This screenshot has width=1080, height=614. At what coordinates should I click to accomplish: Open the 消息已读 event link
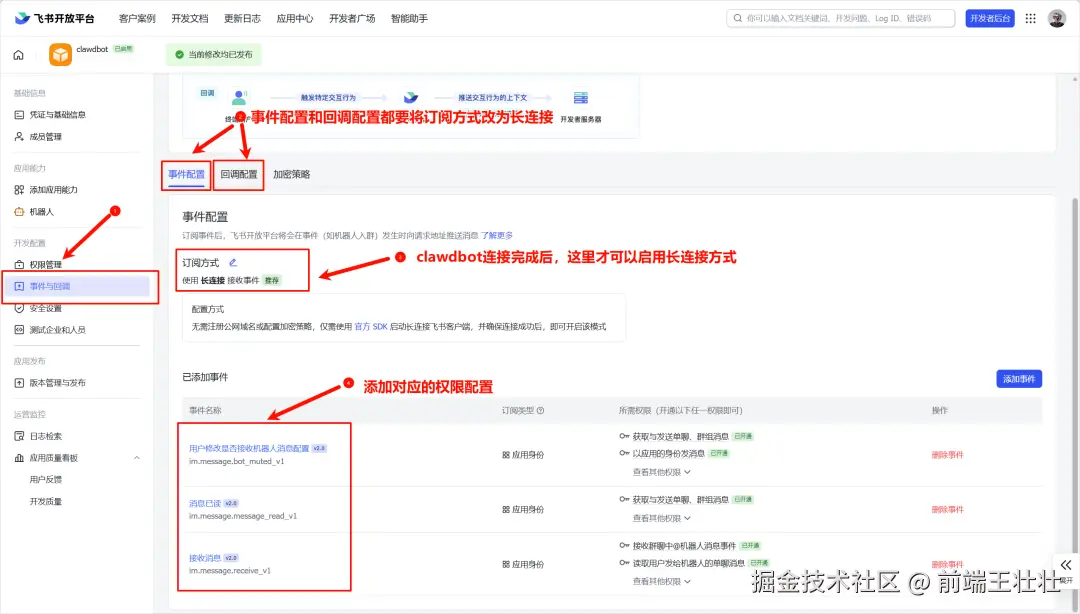click(x=205, y=504)
